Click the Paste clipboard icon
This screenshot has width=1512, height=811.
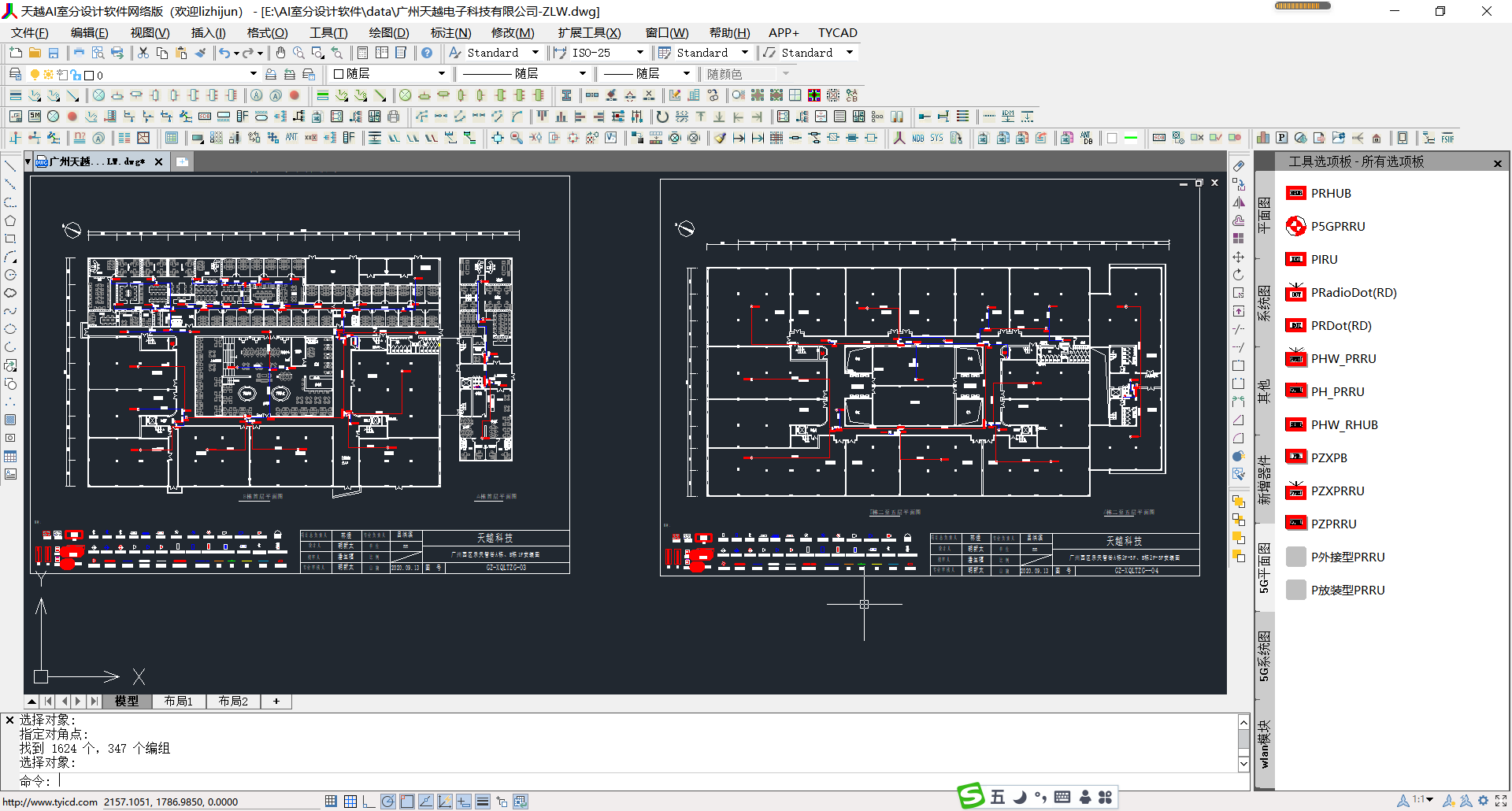coord(181,53)
